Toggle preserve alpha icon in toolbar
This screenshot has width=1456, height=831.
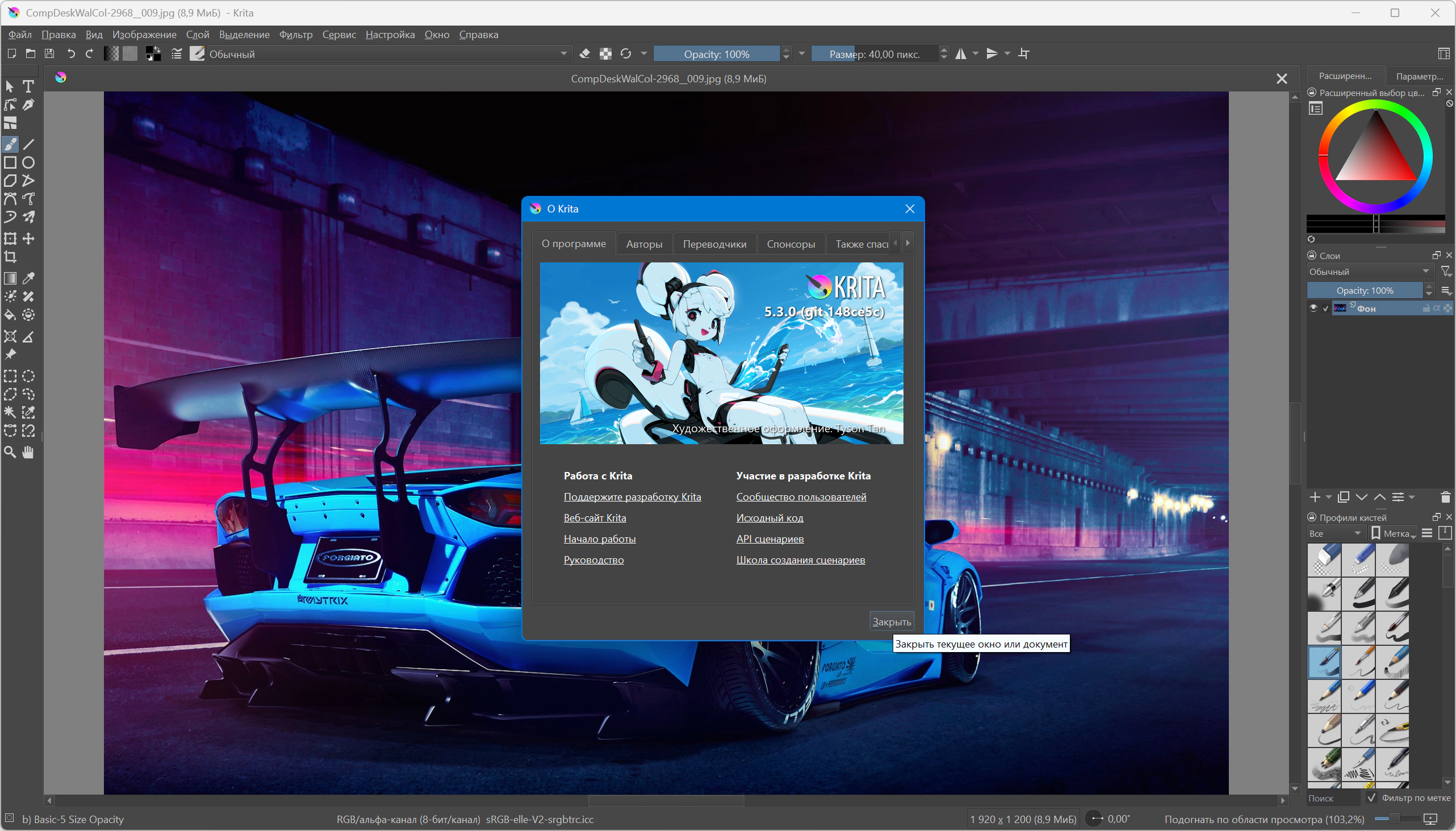pos(605,53)
